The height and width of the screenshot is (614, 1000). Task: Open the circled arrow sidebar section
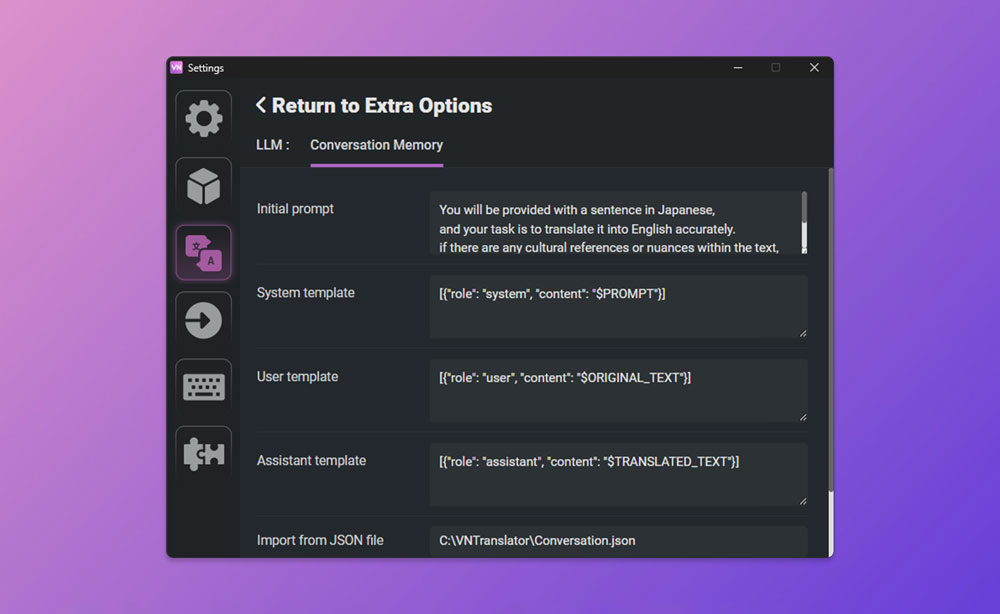point(204,320)
